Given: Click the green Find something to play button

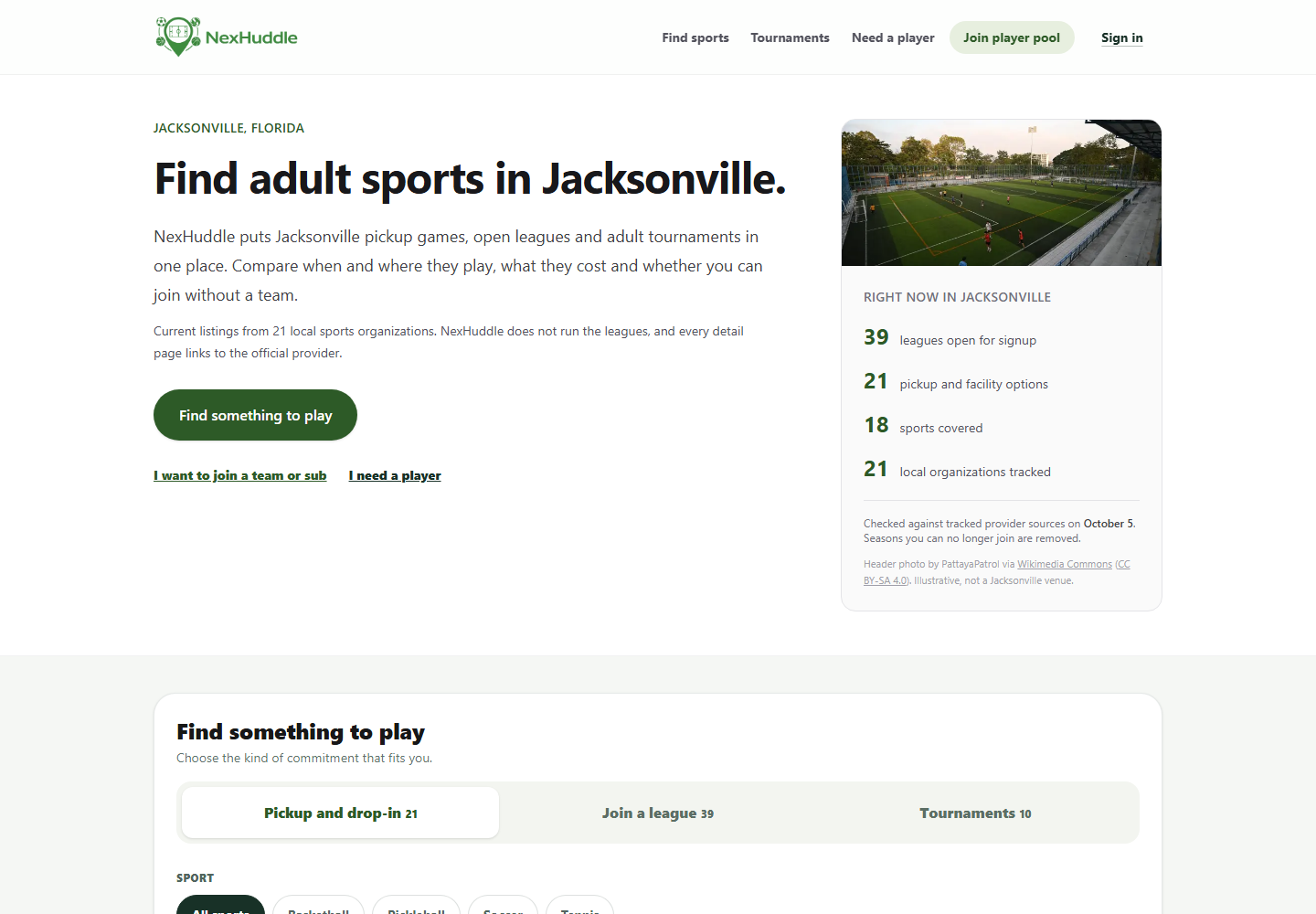Looking at the screenshot, I should (255, 415).
